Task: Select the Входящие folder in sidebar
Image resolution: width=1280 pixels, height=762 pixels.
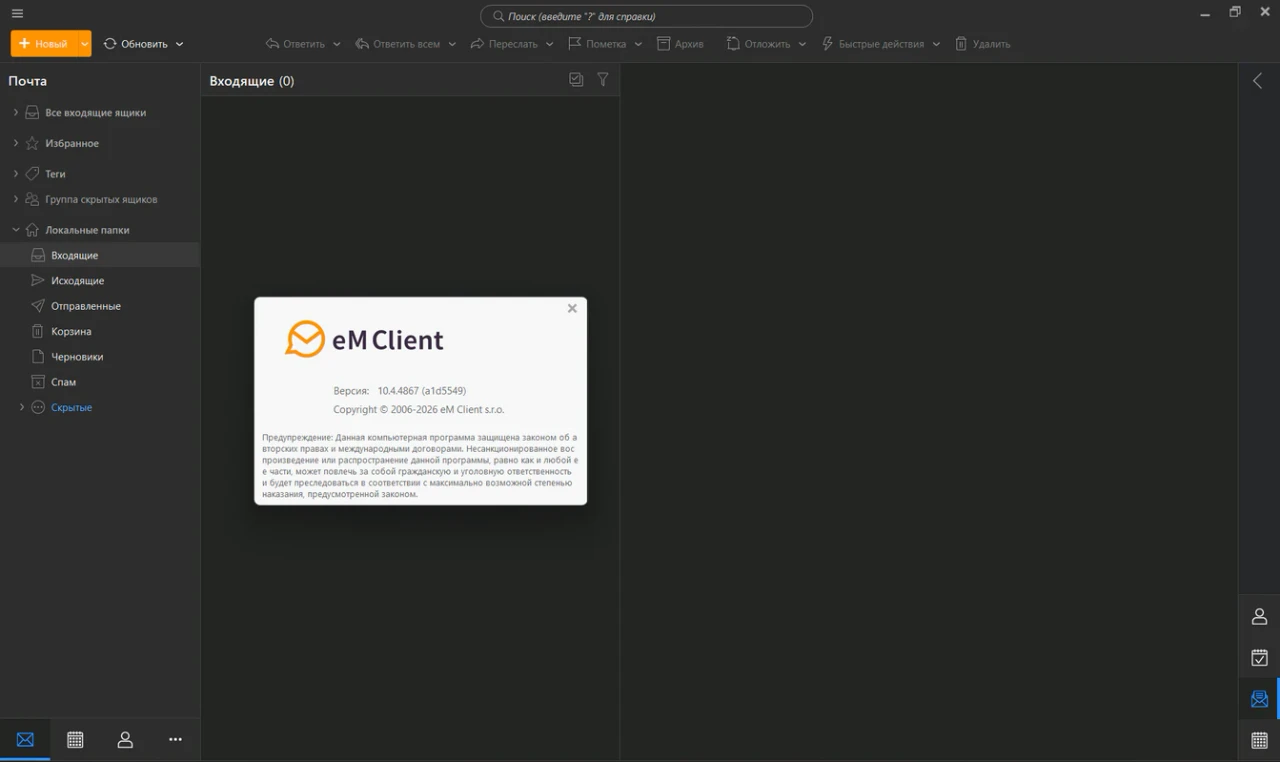Action: click(100, 255)
